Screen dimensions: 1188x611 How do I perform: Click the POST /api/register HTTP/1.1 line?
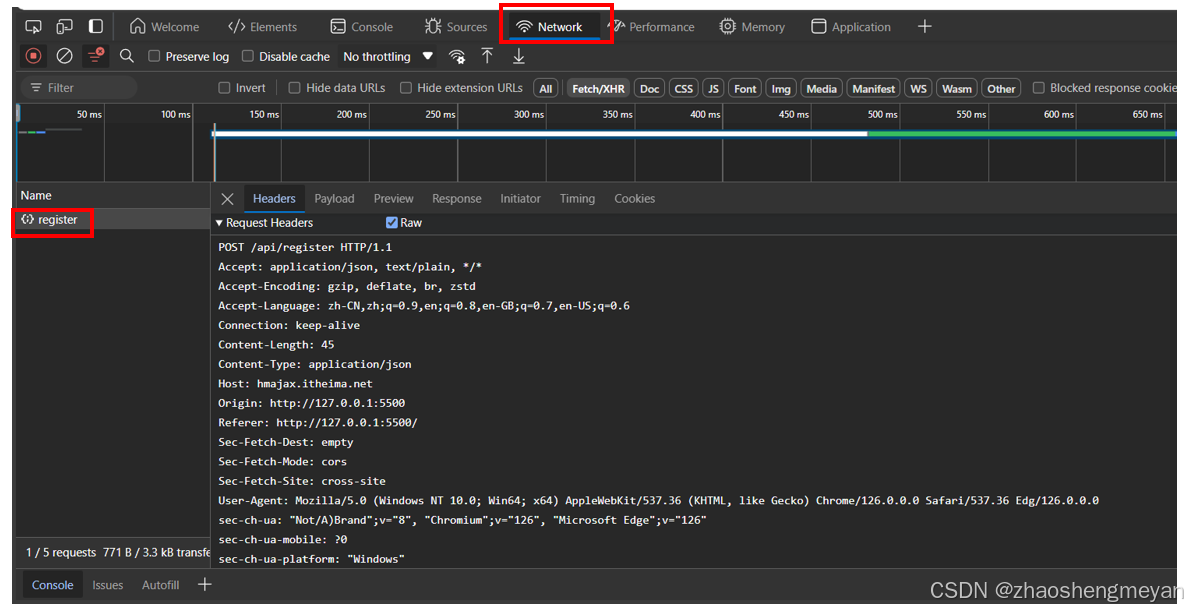(x=305, y=247)
